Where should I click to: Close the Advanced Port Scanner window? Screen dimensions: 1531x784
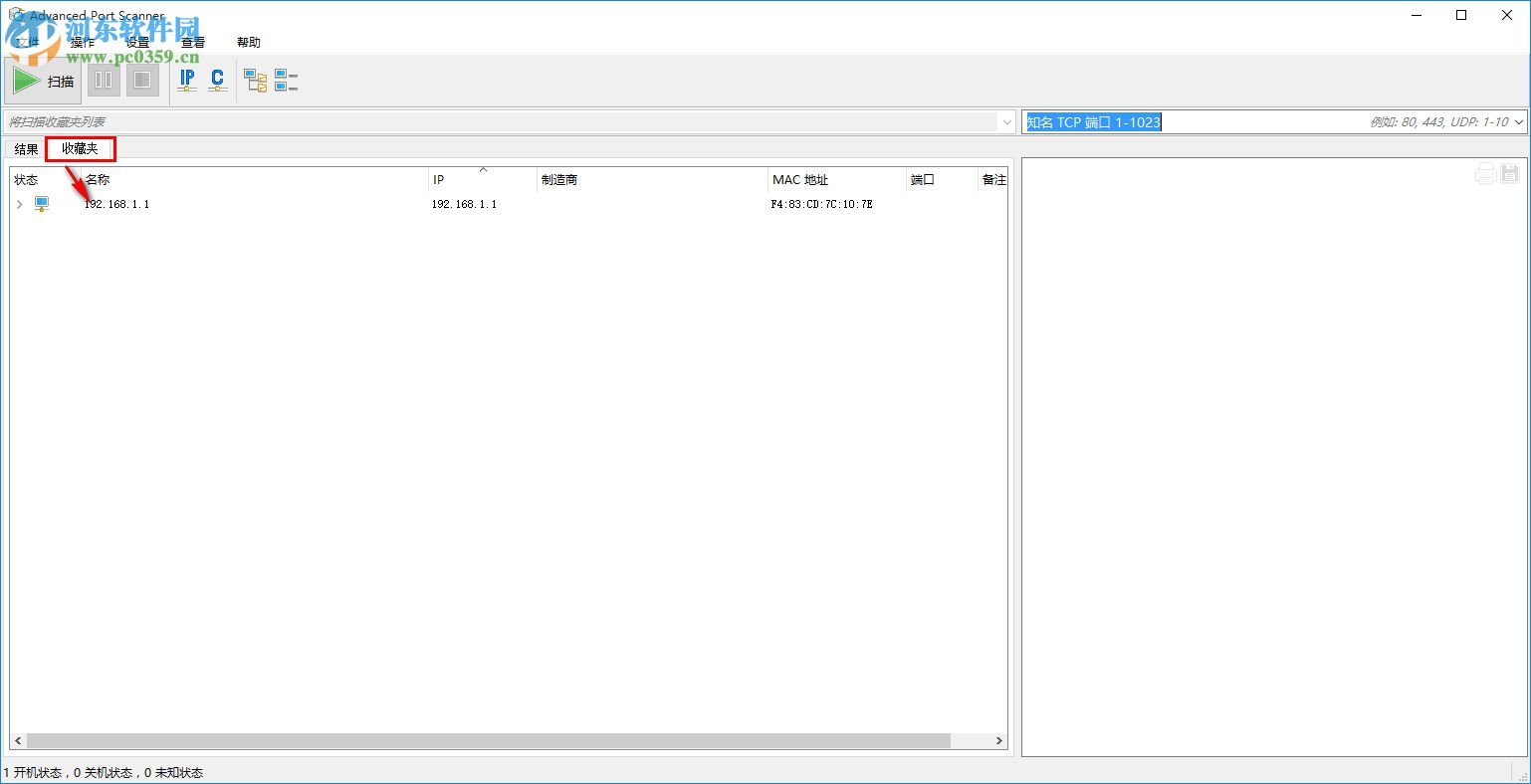coord(1507,15)
